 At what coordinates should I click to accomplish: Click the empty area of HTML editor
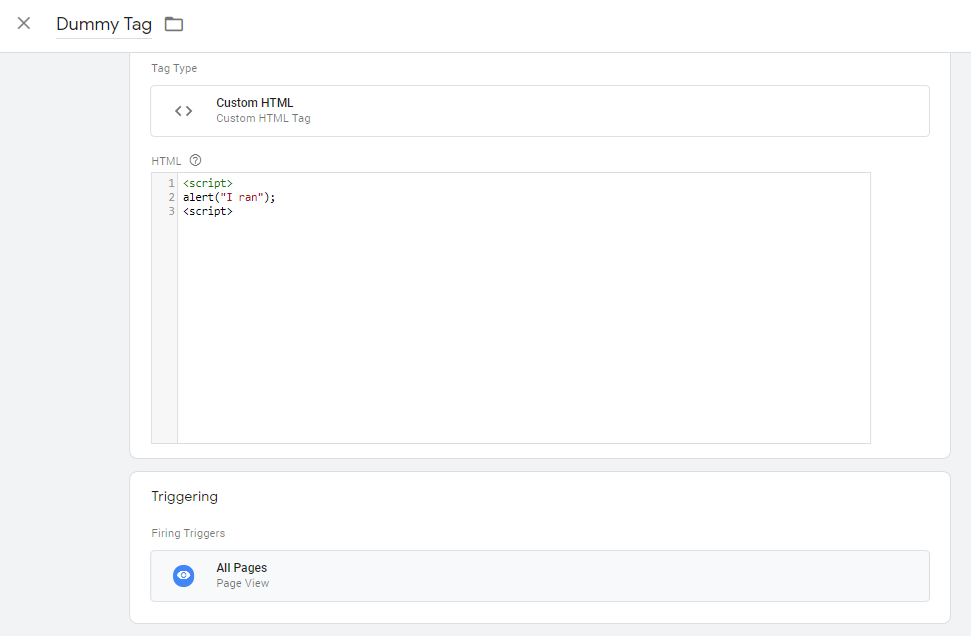[520, 330]
